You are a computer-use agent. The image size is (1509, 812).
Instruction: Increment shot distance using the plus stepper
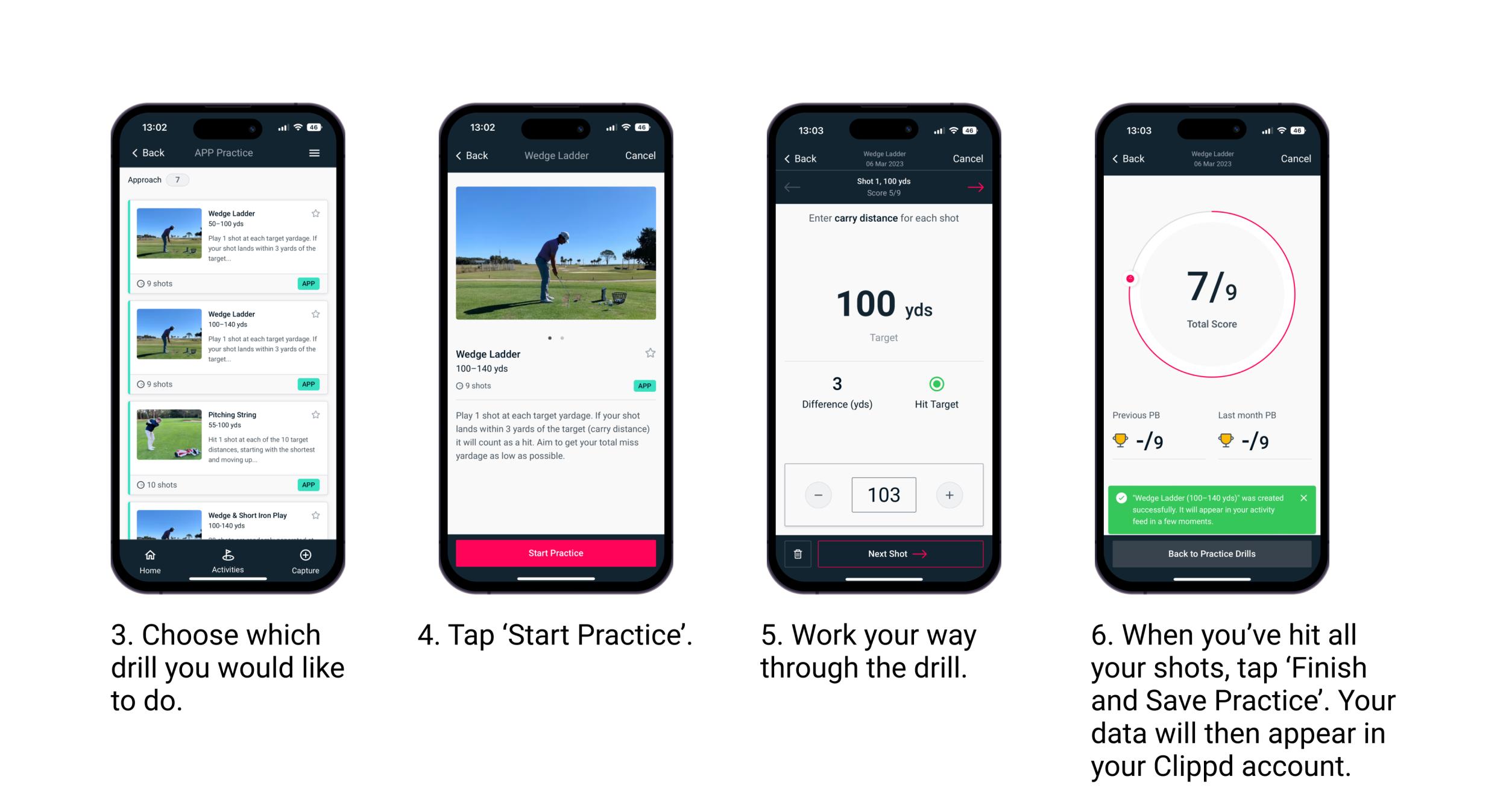click(949, 494)
